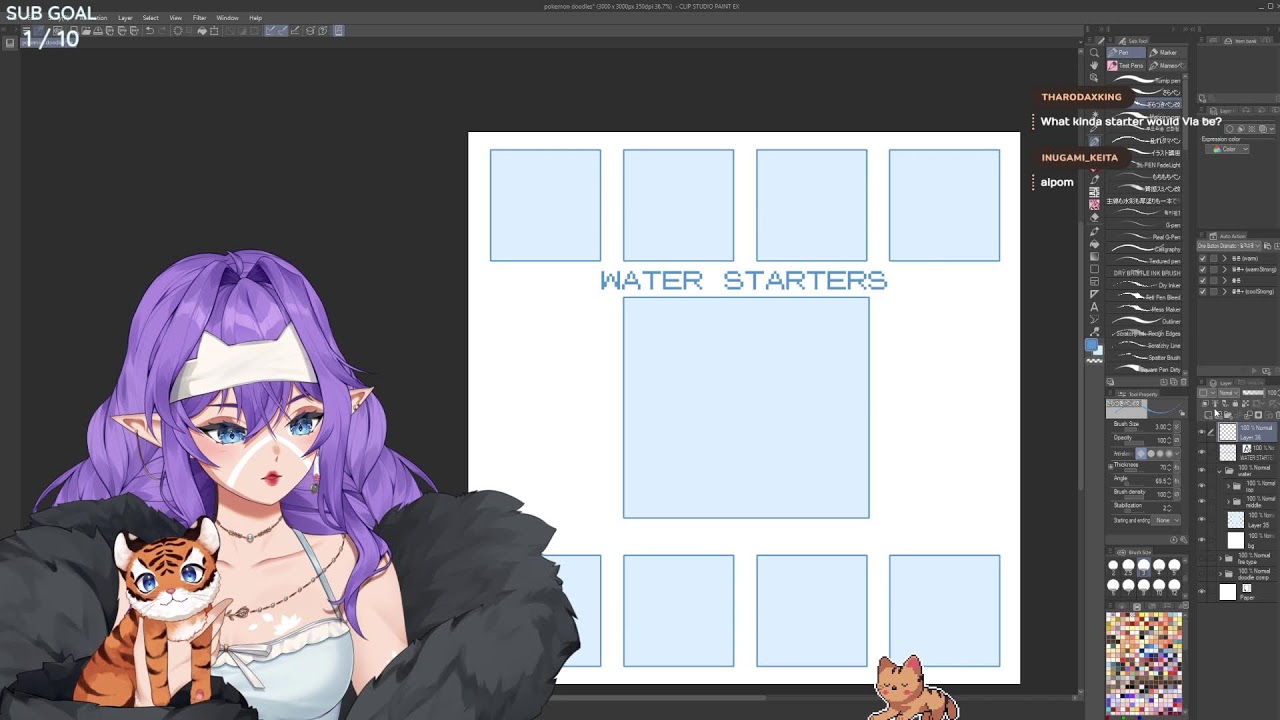Uncheck the (cool.Strong) auto action checkbox

click(1202, 292)
